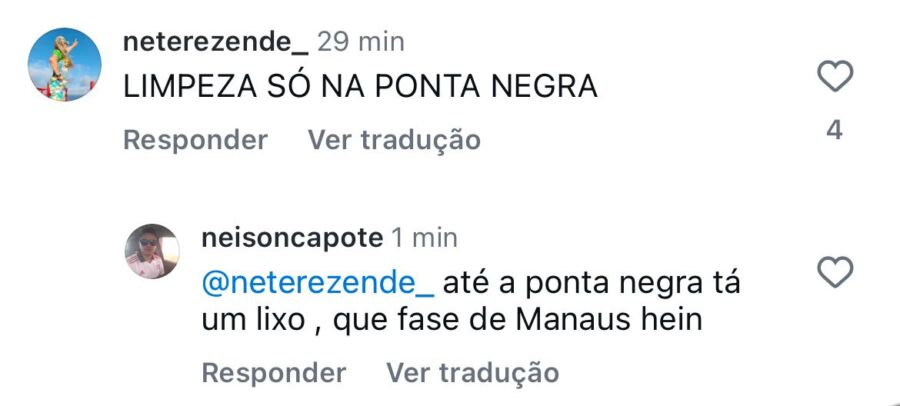900x406 pixels.
Task: Open neisoncapote's profile picture
Action: coord(152,251)
